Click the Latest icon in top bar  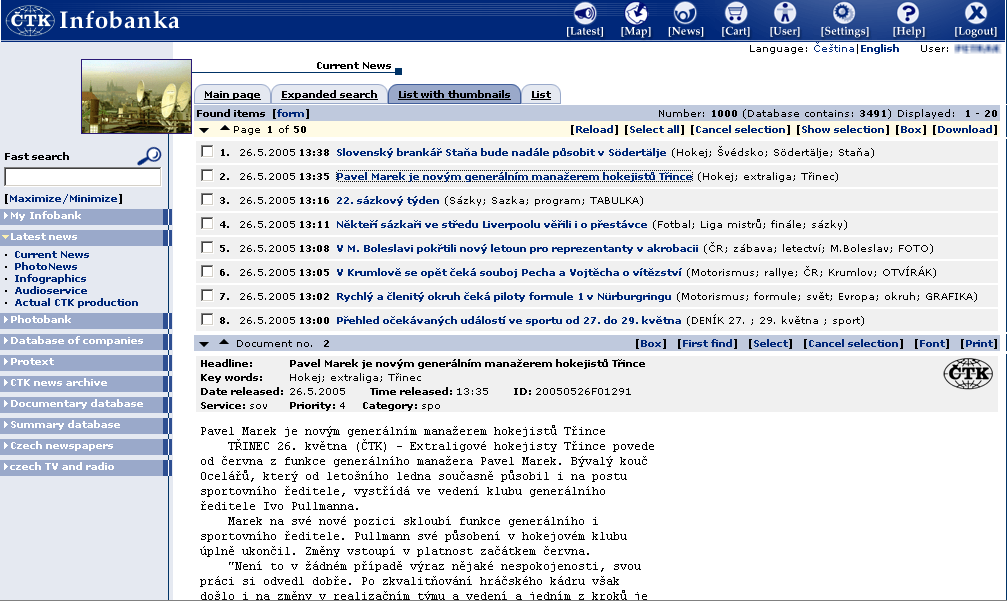[584, 14]
